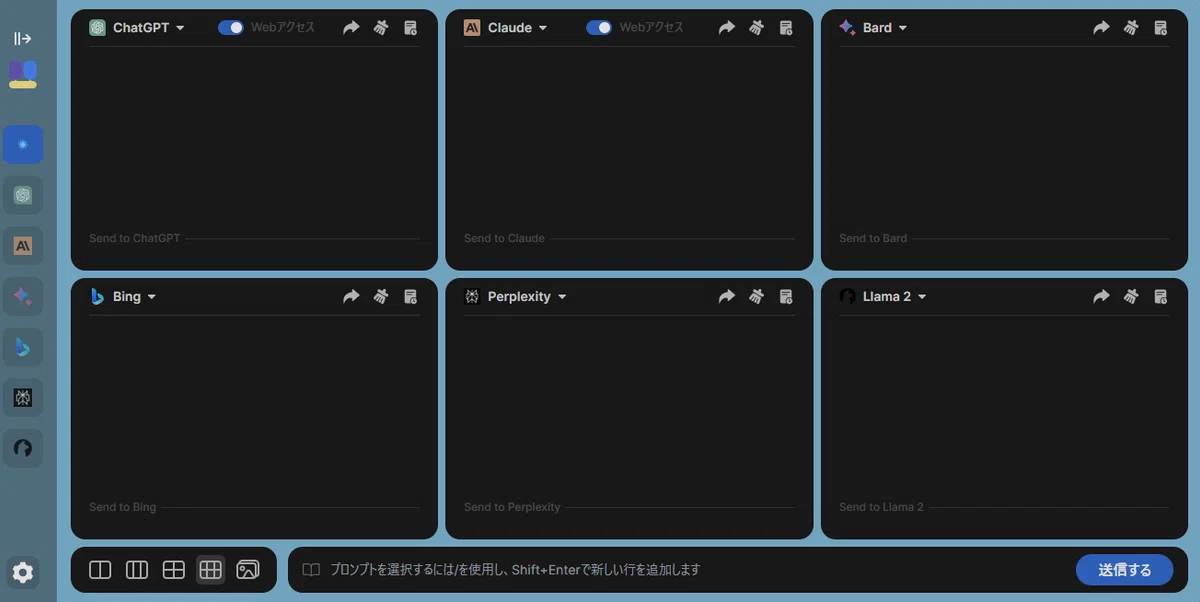Clear the Bing conversation with broom icon

[x=381, y=297]
